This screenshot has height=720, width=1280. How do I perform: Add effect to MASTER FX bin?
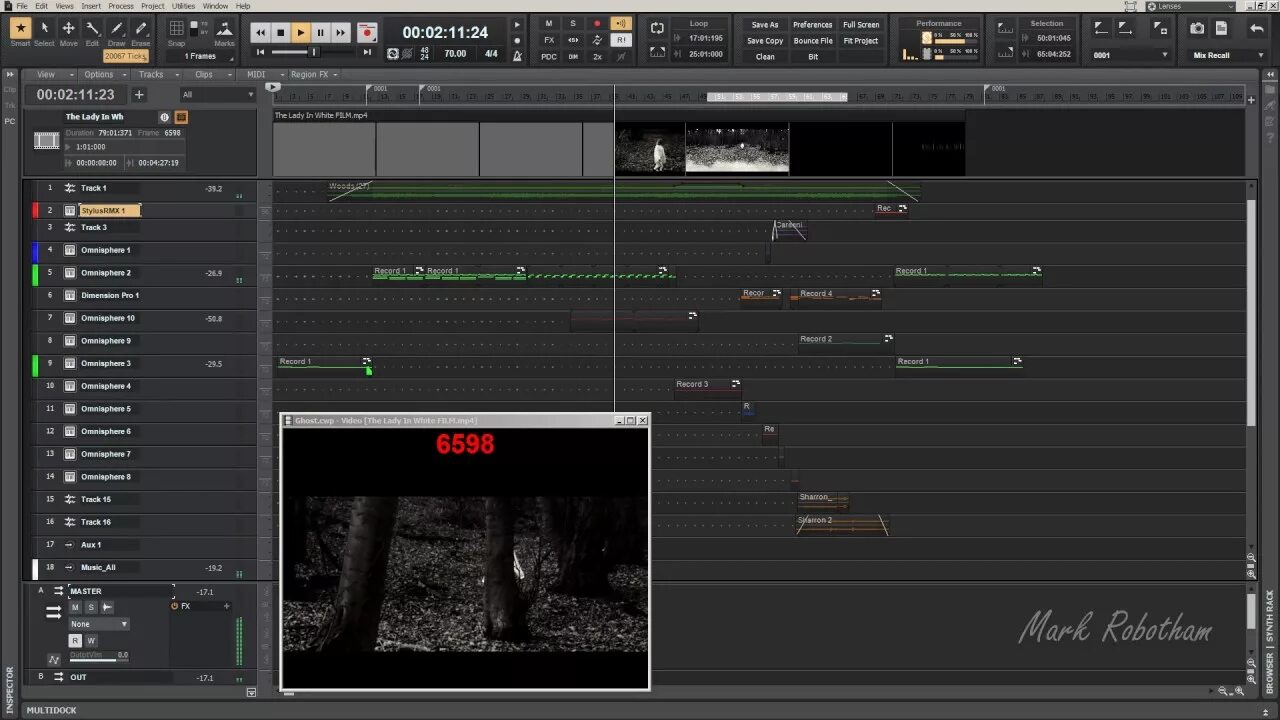click(226, 606)
